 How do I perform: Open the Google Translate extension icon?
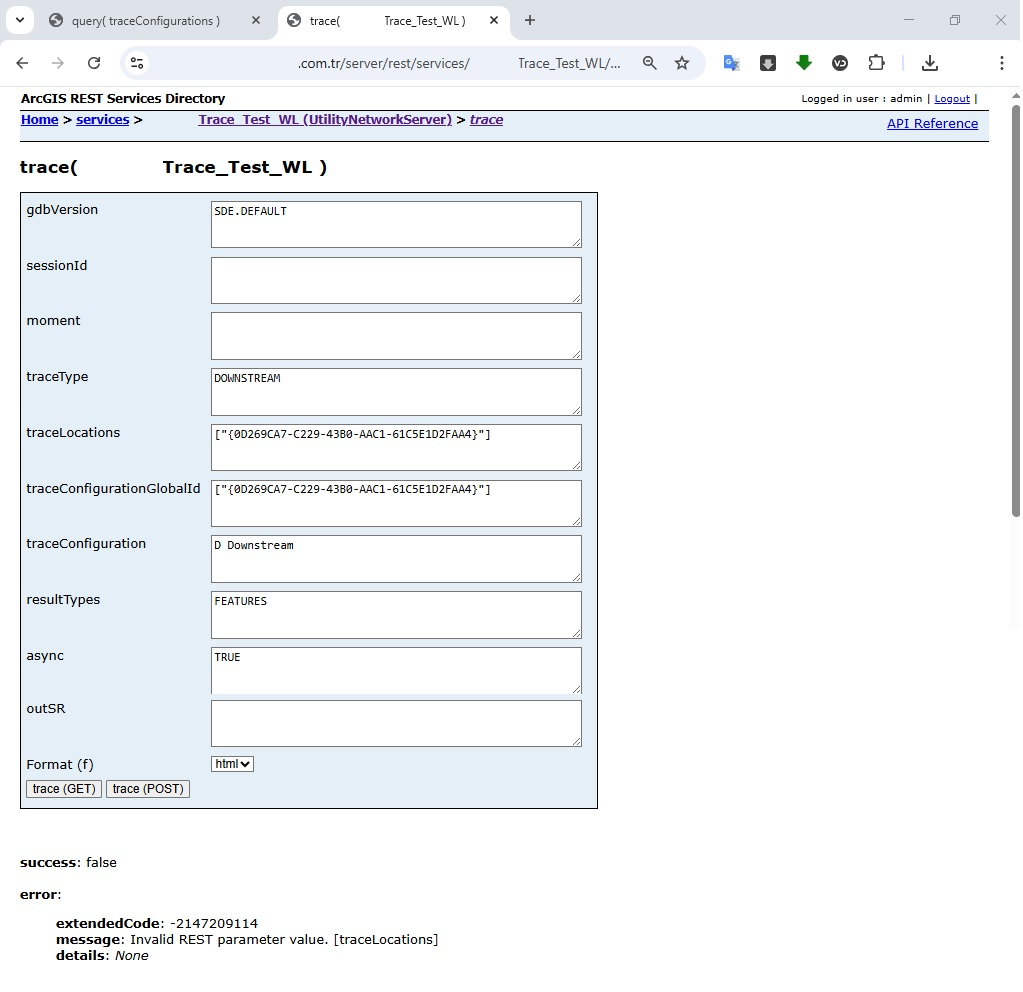coord(731,62)
